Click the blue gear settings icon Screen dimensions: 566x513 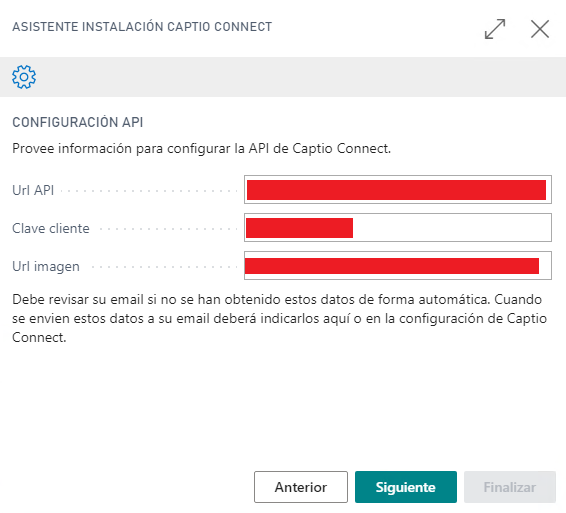24,77
